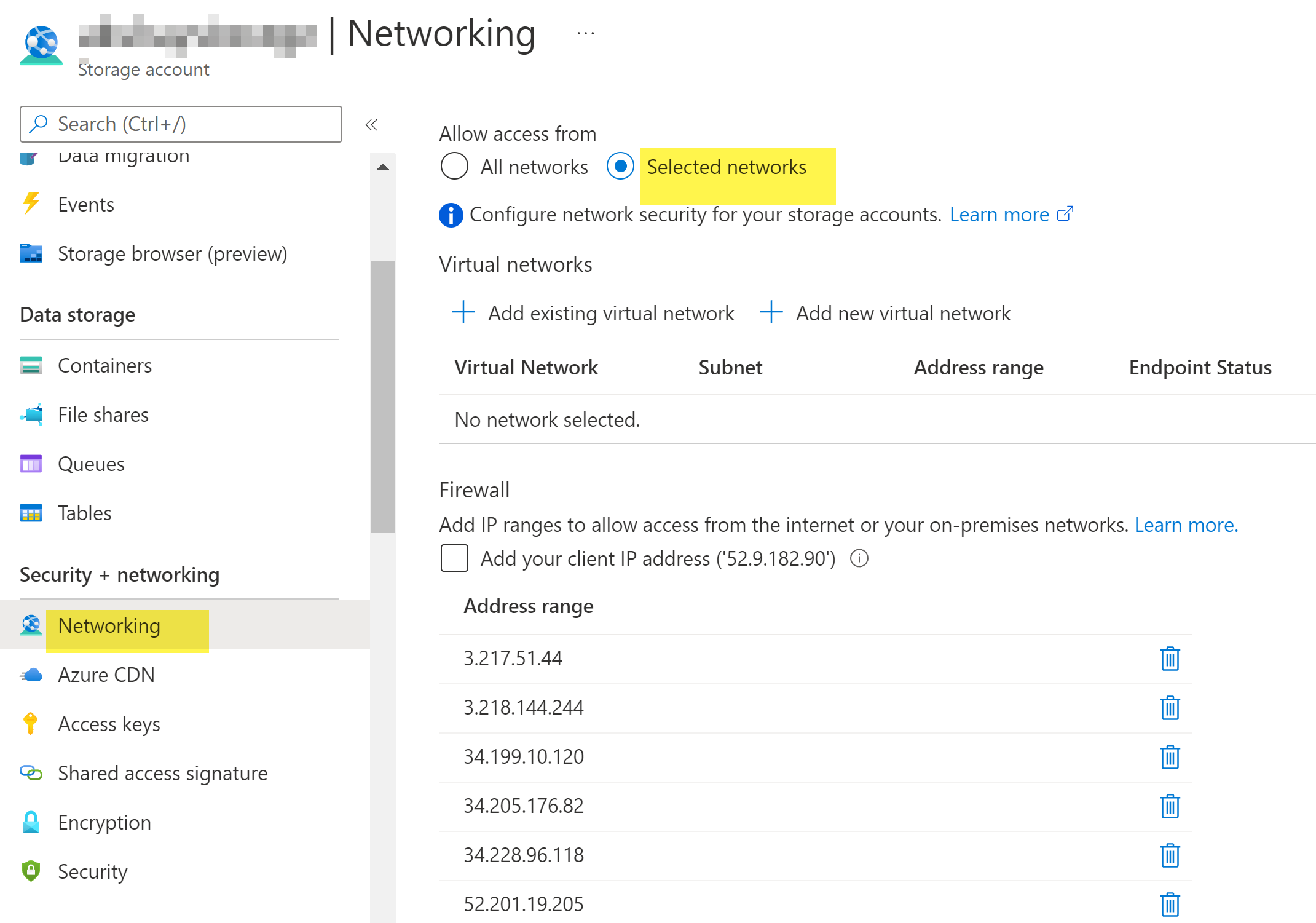Check Add your client IP address box
The width and height of the screenshot is (1316, 923).
(x=454, y=558)
